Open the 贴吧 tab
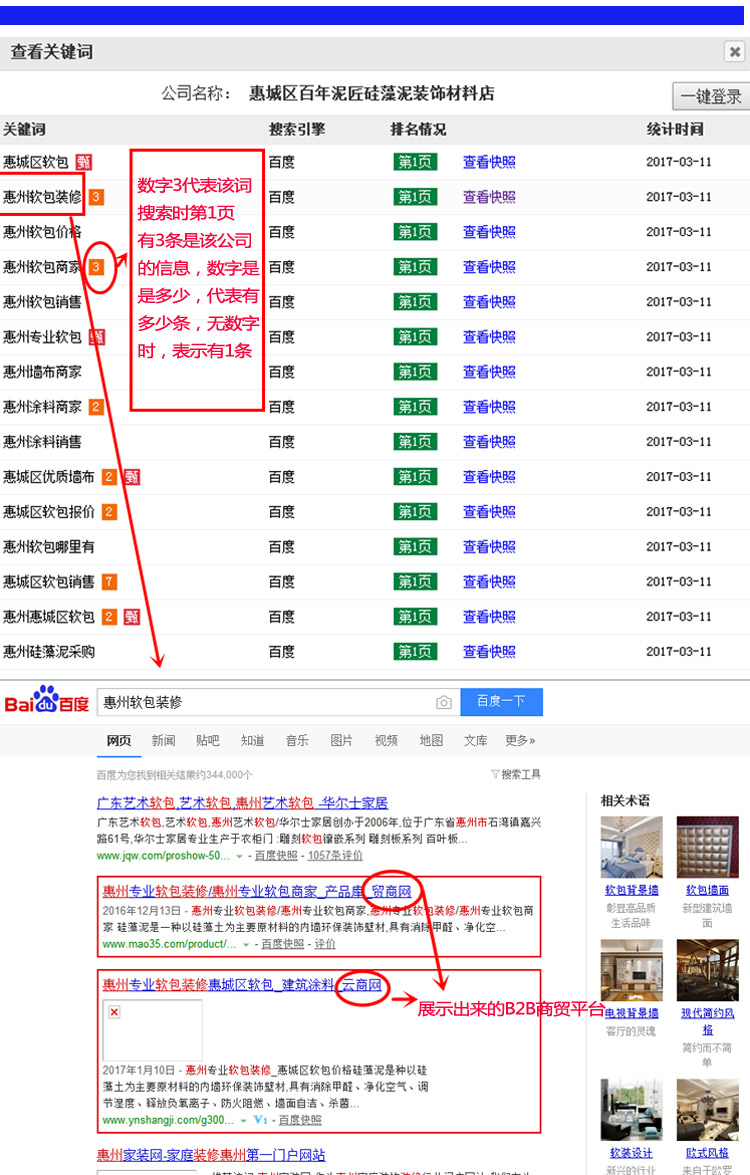The width and height of the screenshot is (750, 1175). click(208, 740)
